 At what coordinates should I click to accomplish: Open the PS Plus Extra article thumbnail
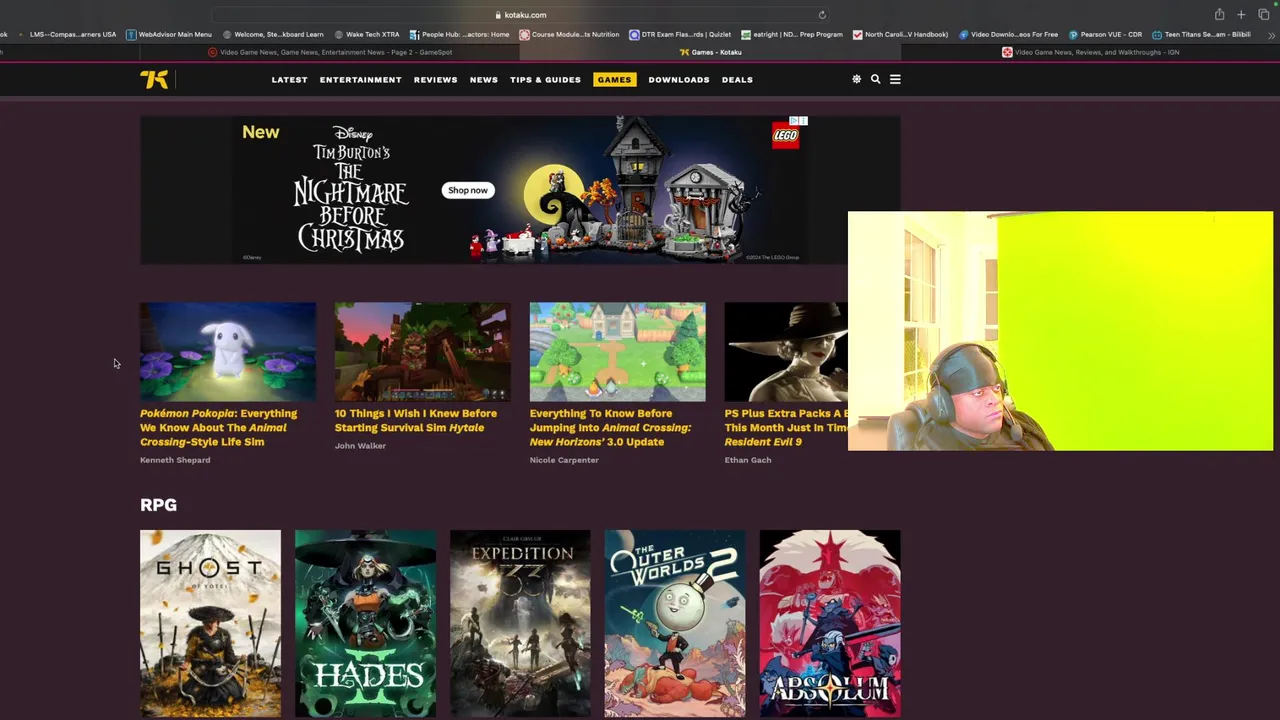tap(786, 352)
